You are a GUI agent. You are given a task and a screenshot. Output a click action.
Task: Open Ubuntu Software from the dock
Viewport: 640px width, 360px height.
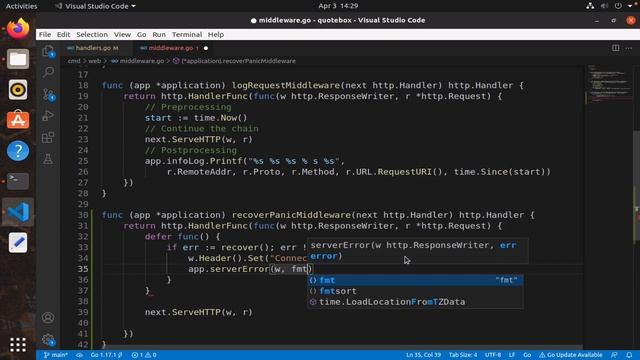(18, 120)
